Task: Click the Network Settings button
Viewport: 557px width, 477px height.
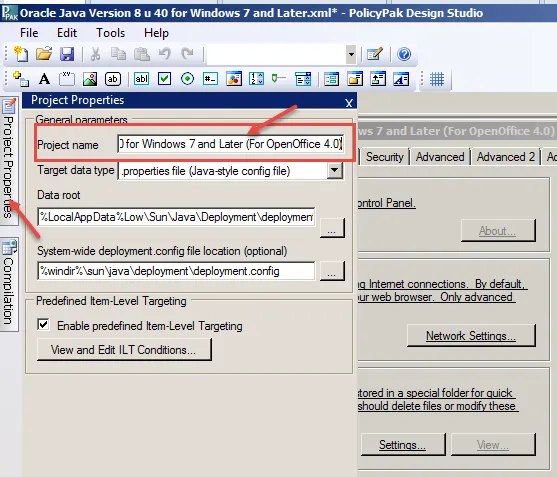Action: pos(471,335)
